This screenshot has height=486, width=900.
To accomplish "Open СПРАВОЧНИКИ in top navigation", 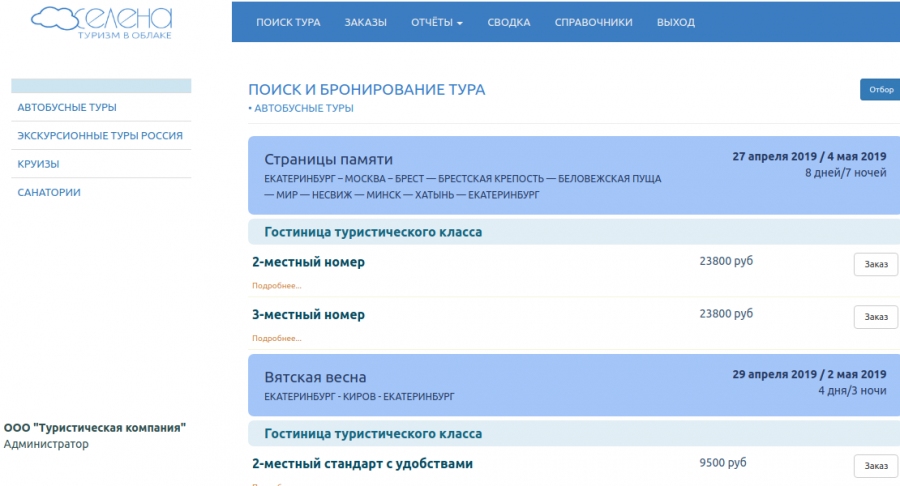I will pyautogui.click(x=593, y=22).
